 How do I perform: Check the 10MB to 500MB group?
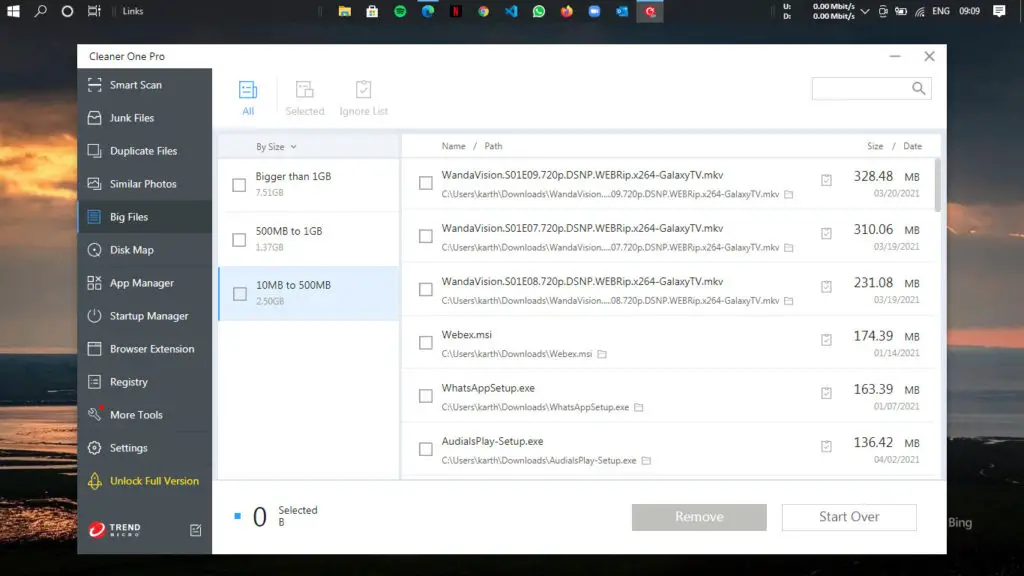[x=240, y=294]
